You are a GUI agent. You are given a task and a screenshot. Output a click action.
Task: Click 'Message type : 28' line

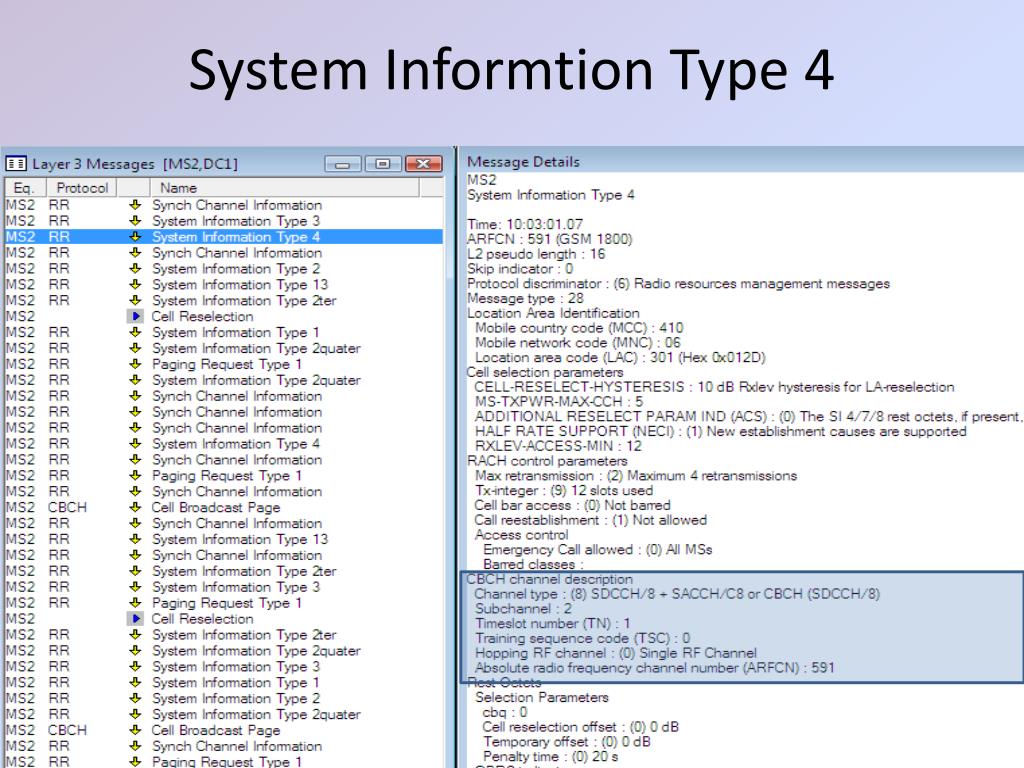pyautogui.click(x=526, y=298)
